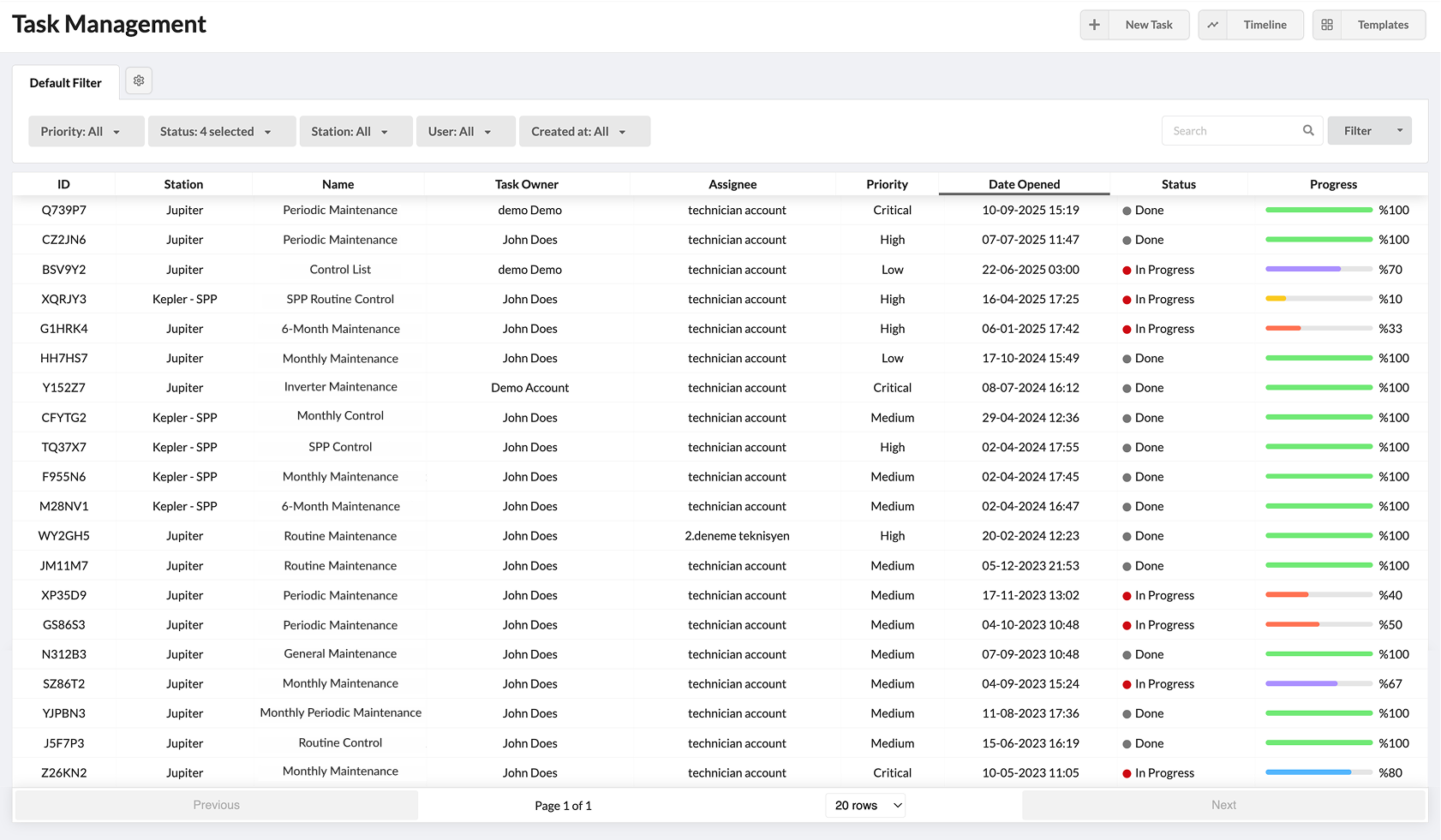Click red status dot for task BSV9Y2
This screenshot has width=1441, height=840.
pyautogui.click(x=1127, y=271)
